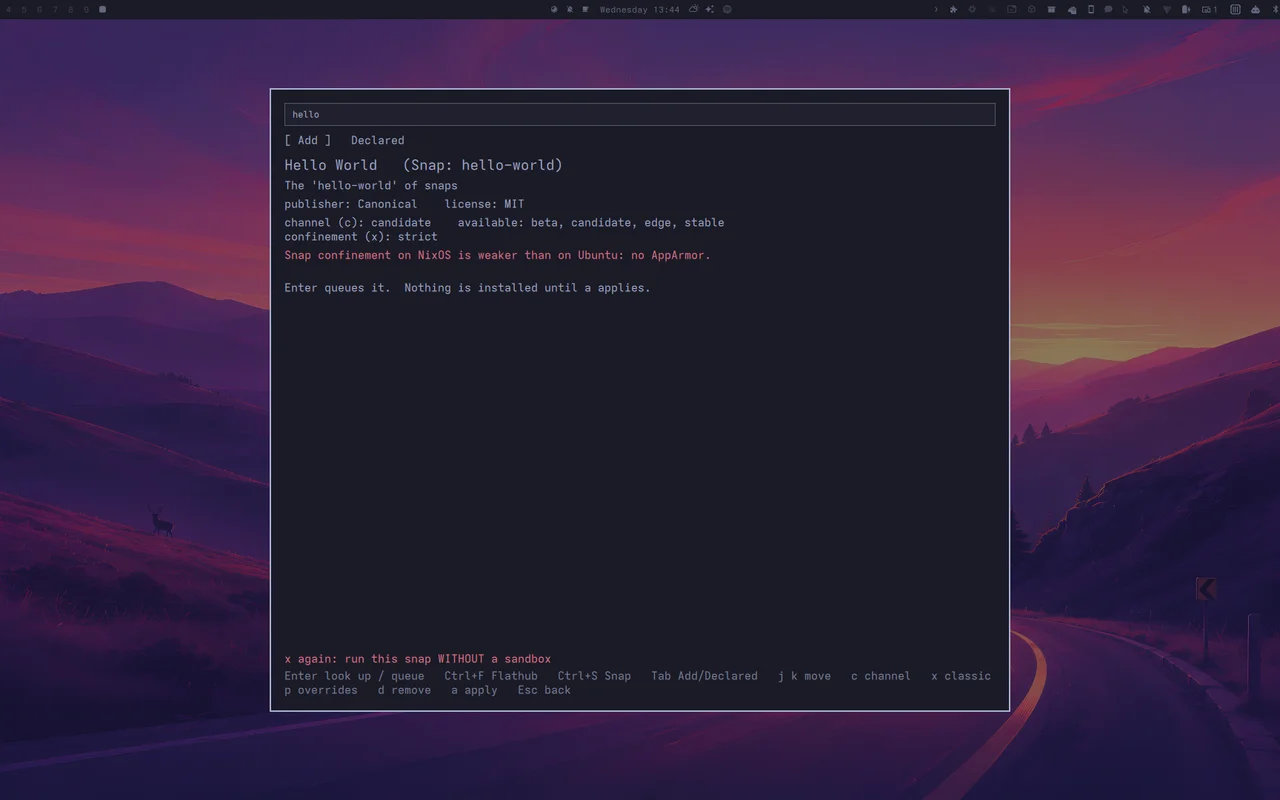1280x800 pixels.
Task: Click the puzzle piece icon in the top bar
Action: point(953,9)
